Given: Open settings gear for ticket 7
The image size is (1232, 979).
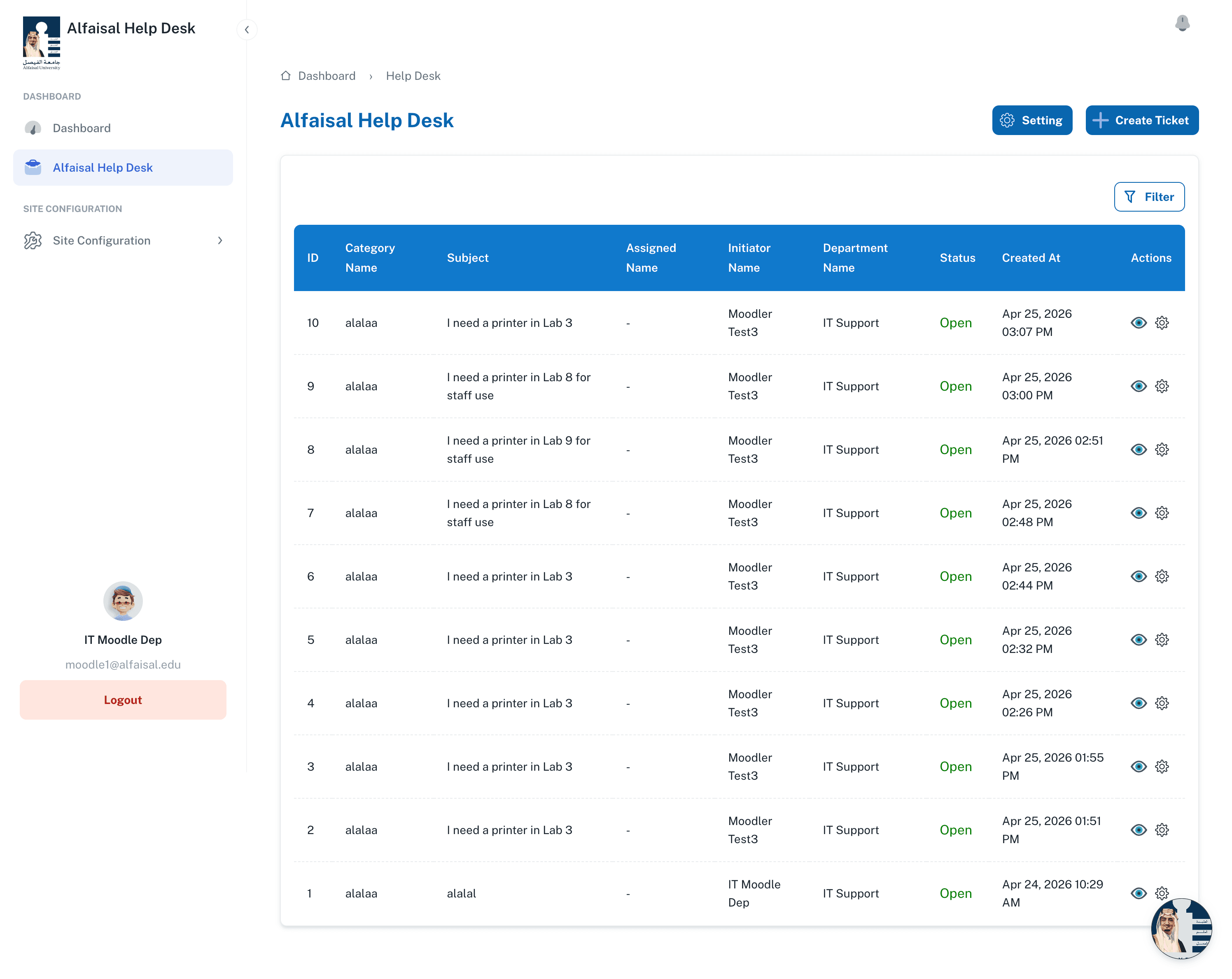Looking at the screenshot, I should point(1162,513).
